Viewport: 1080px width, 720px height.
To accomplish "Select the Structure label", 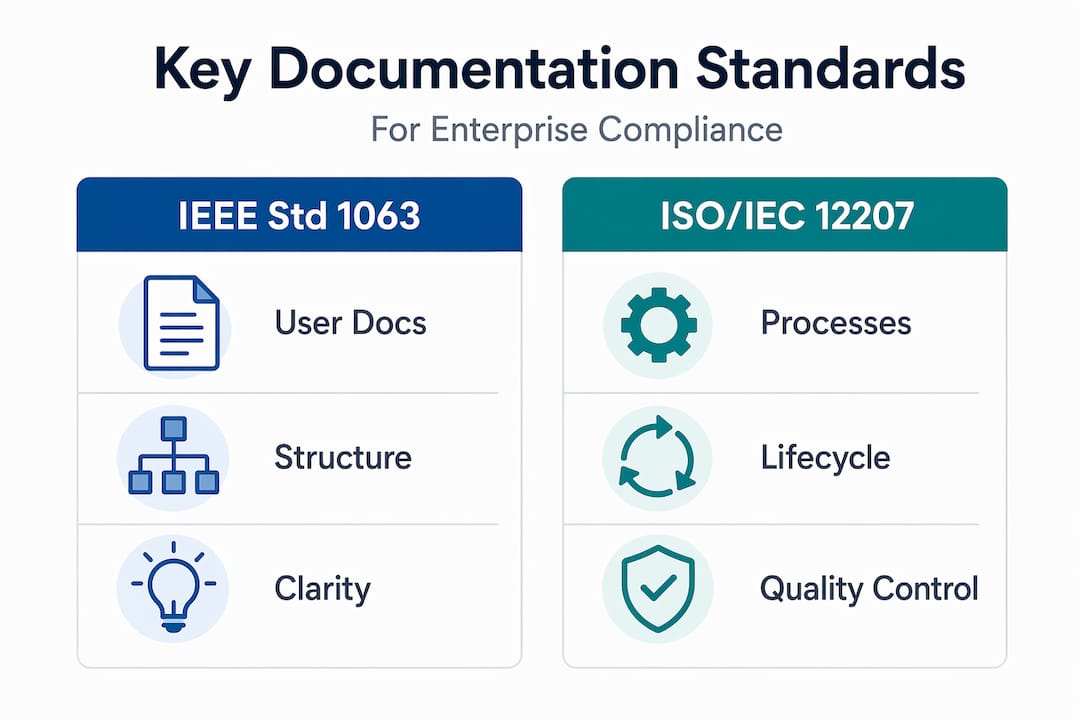I will pyautogui.click(x=343, y=457).
